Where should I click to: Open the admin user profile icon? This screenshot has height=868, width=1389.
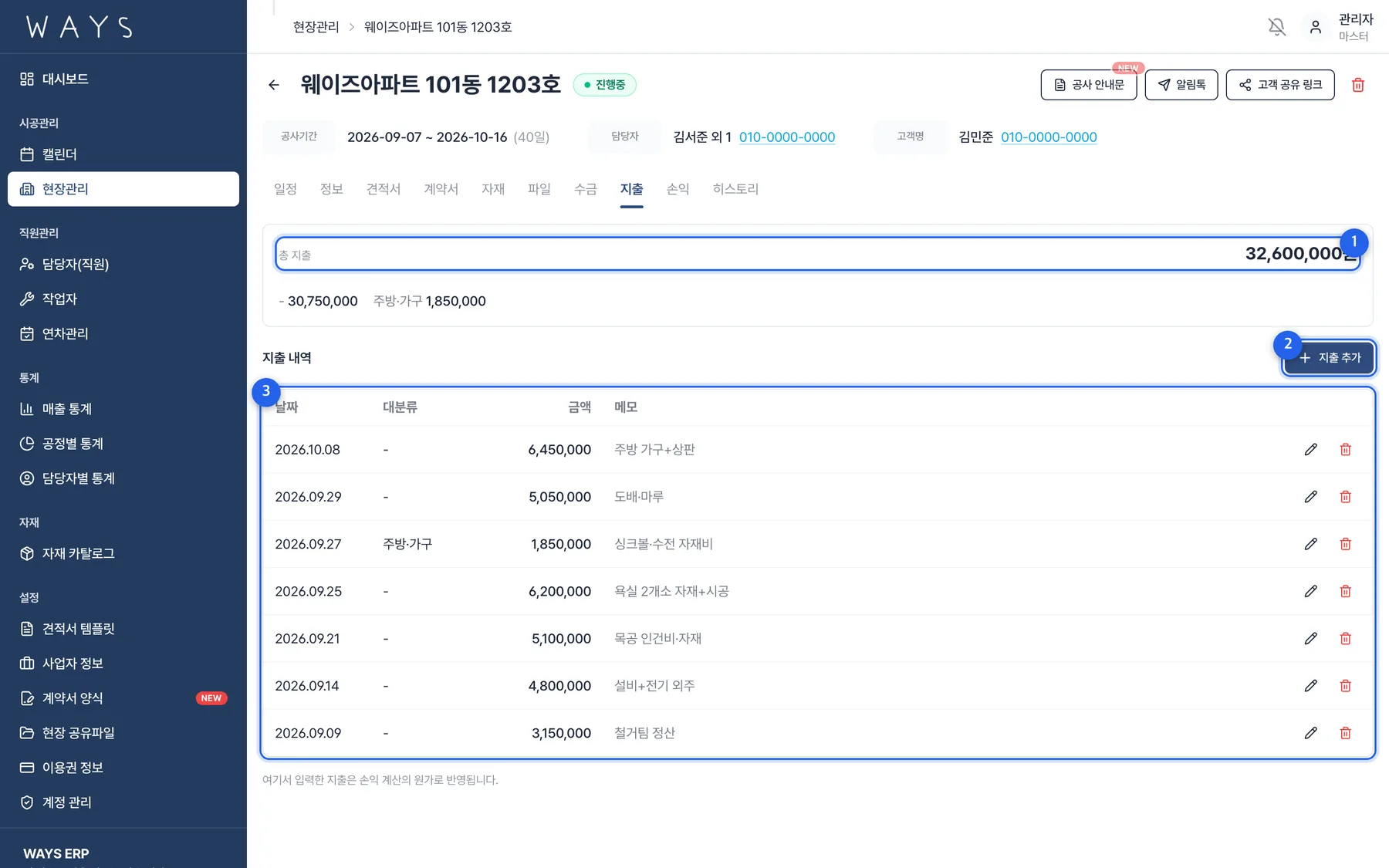[x=1316, y=27]
